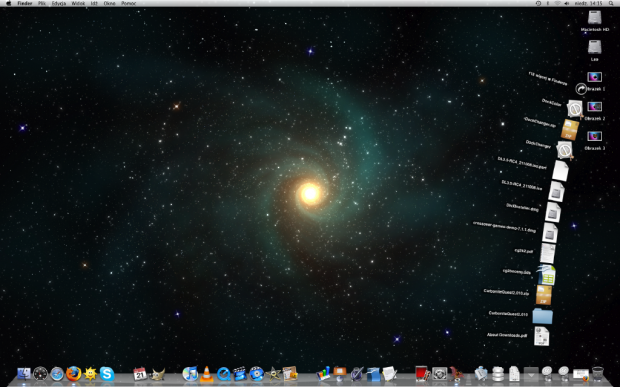Viewport: 620px width, 387px height.
Task: Launch Keynote podium icon in Dock
Action: point(340,374)
